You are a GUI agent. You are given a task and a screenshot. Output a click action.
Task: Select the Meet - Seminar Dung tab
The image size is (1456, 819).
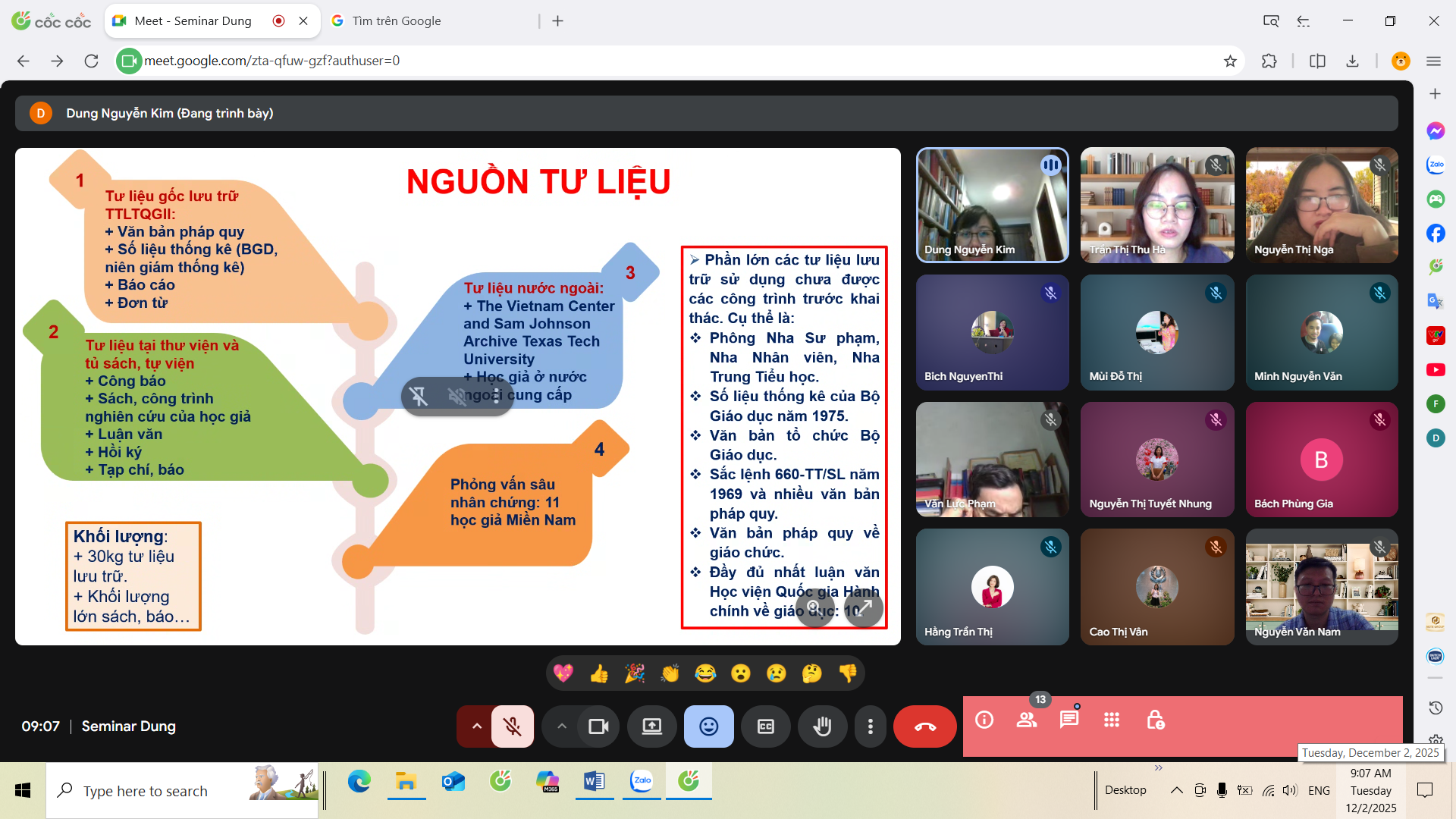click(x=193, y=21)
